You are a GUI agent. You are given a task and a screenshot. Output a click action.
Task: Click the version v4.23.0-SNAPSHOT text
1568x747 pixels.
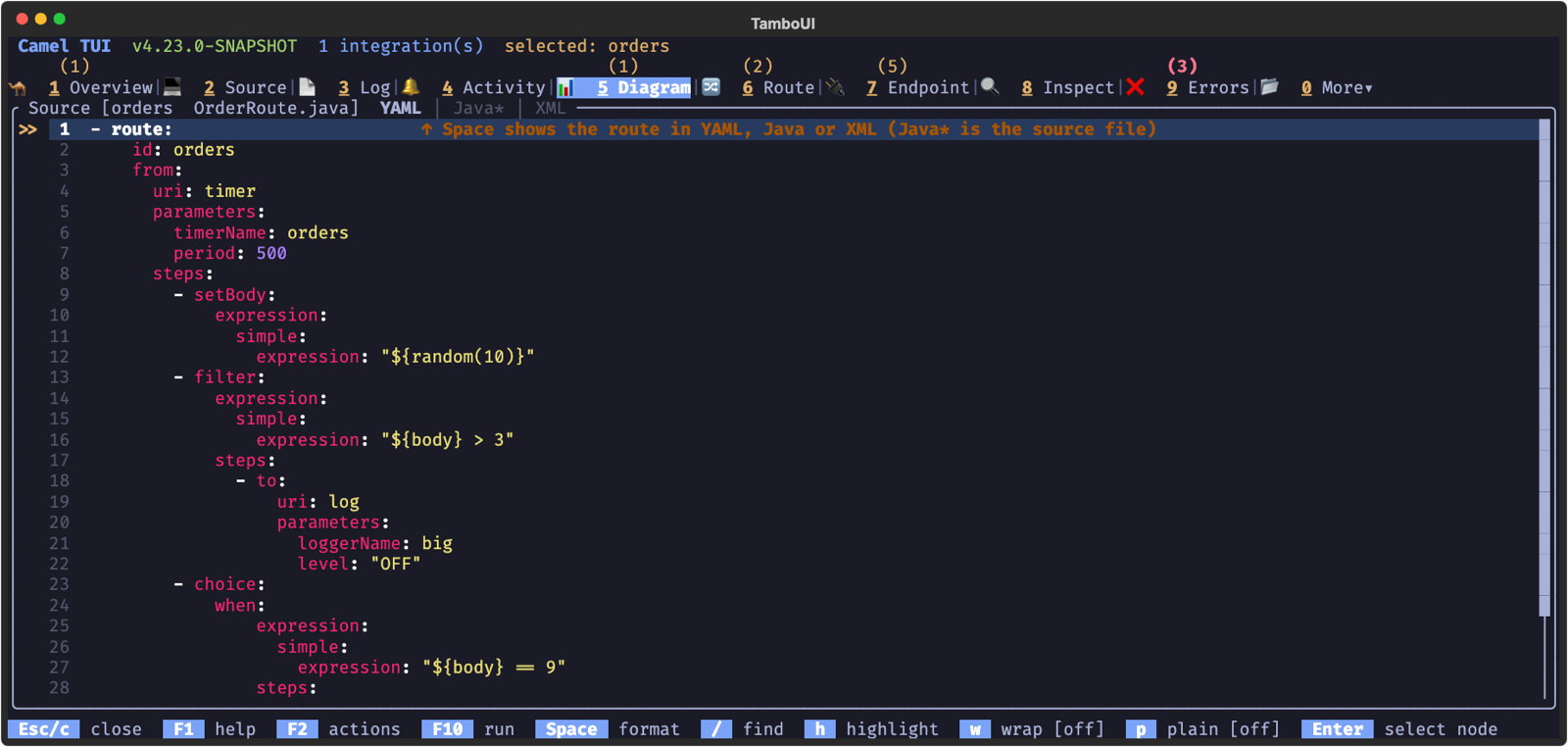[215, 46]
